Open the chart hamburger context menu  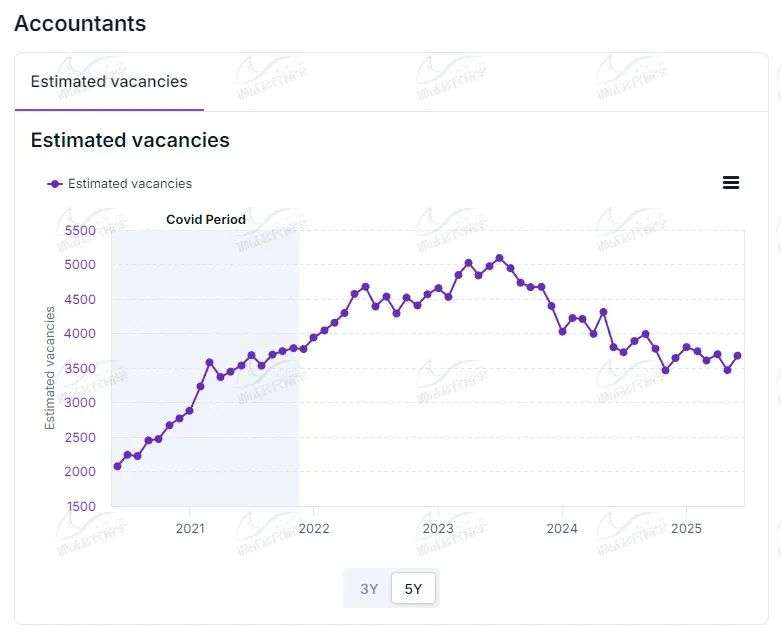coord(731,182)
